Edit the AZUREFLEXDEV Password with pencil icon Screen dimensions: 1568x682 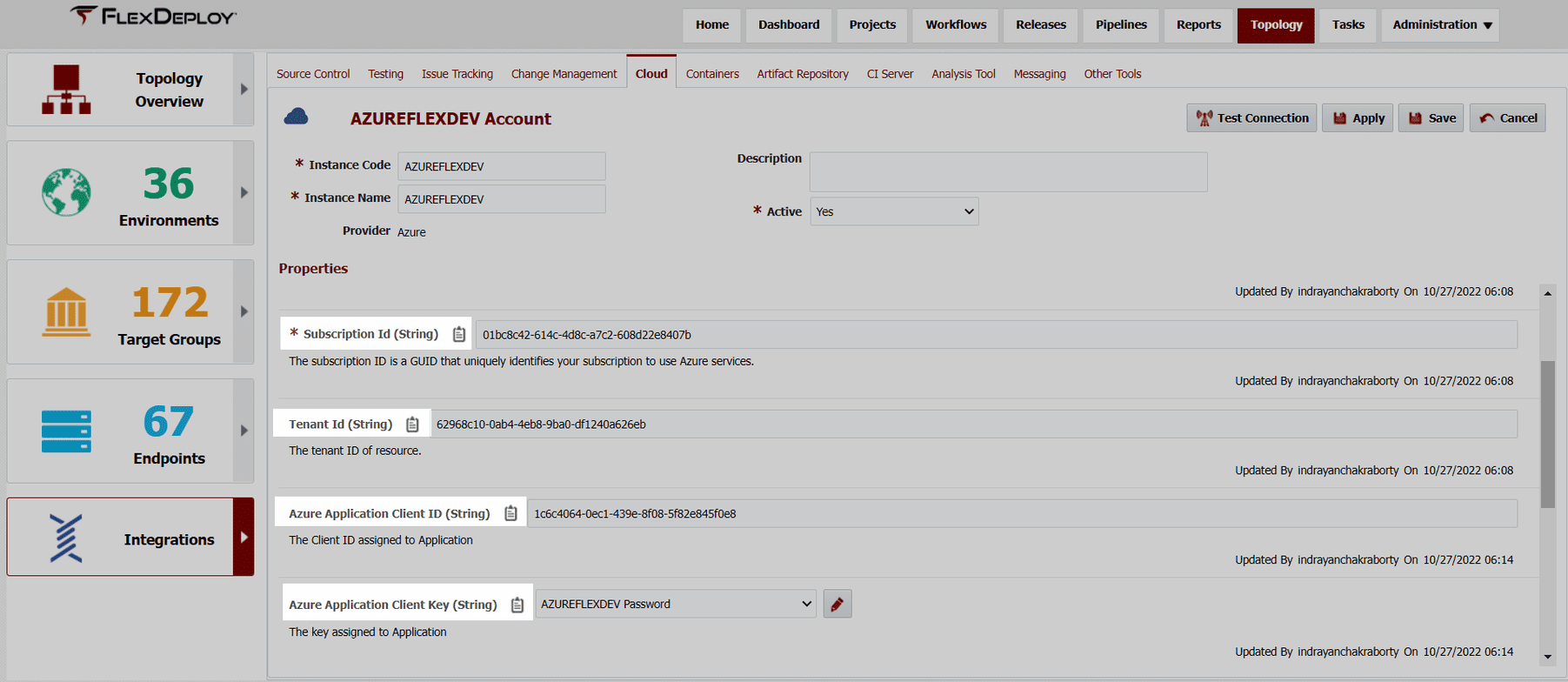click(x=837, y=604)
